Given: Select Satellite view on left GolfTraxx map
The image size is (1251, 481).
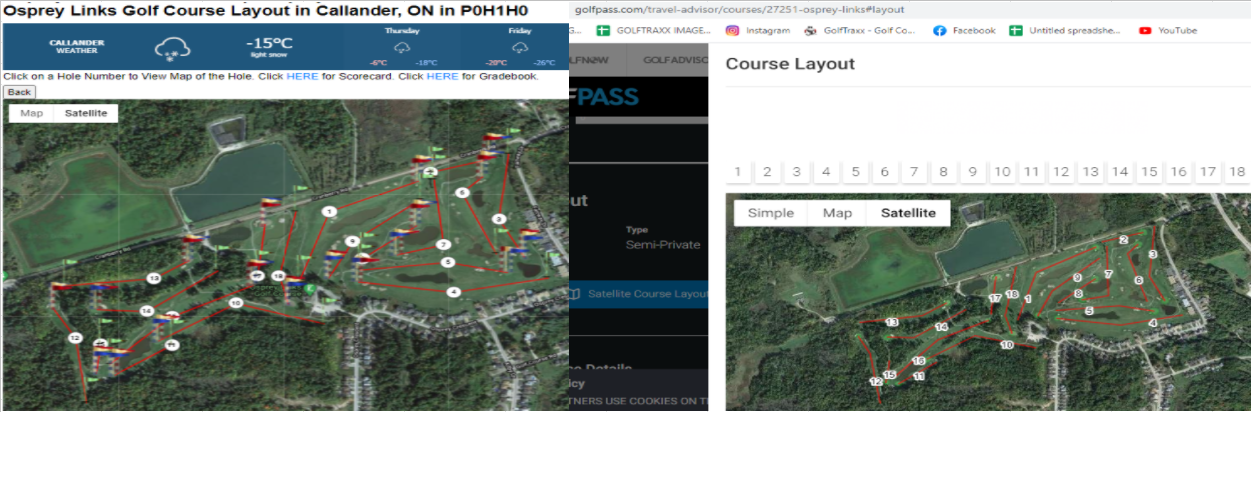Looking at the screenshot, I should [x=86, y=113].
